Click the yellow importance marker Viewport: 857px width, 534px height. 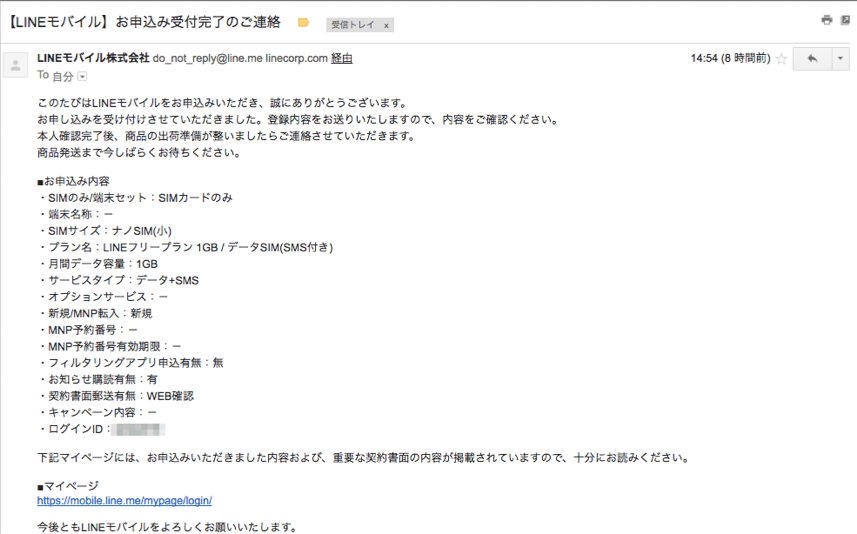click(x=304, y=22)
